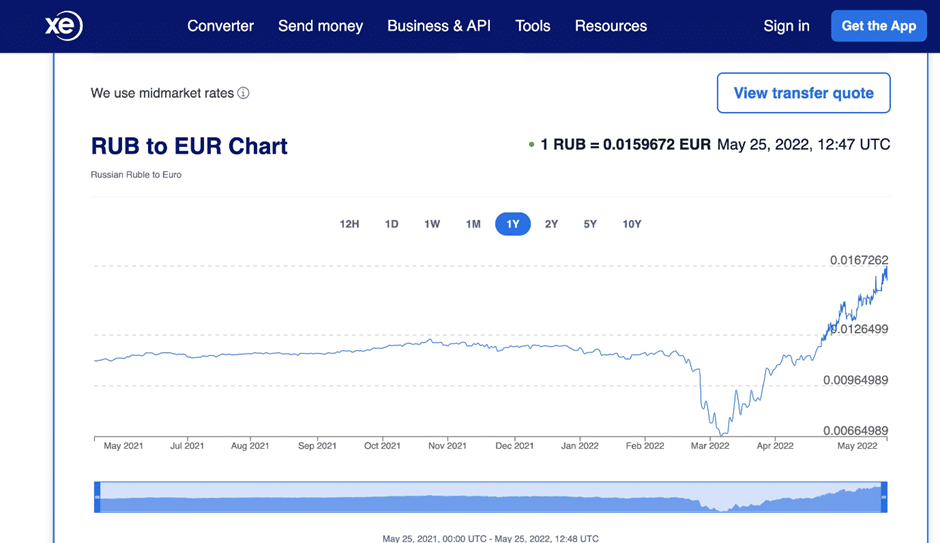Select the active 1Y range
This screenshot has width=940, height=543.
point(512,224)
